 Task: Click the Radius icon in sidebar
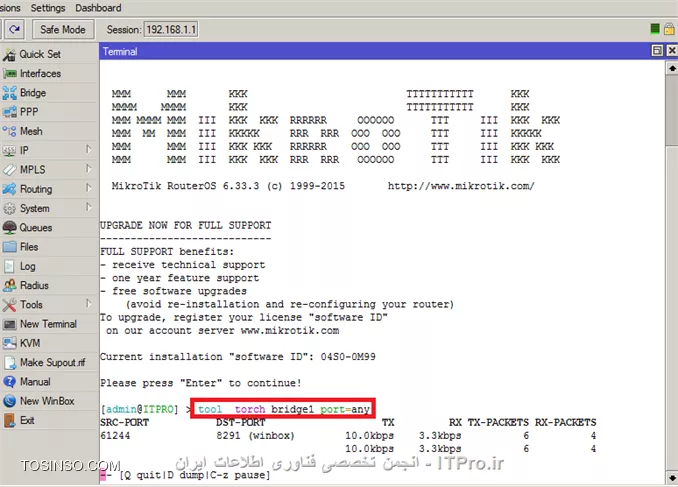(x=10, y=285)
